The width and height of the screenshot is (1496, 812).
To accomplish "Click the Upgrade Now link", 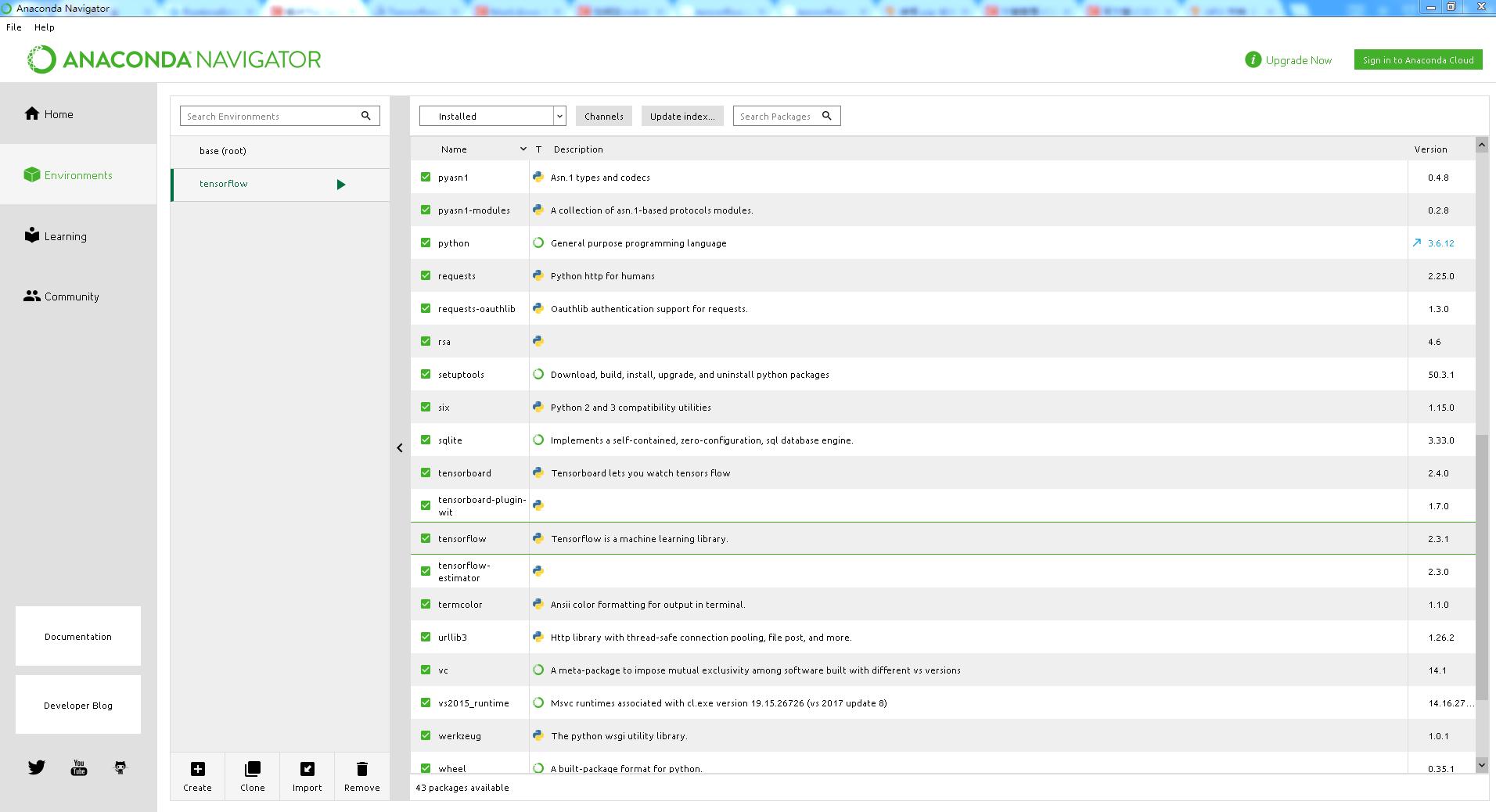I will point(1298,60).
